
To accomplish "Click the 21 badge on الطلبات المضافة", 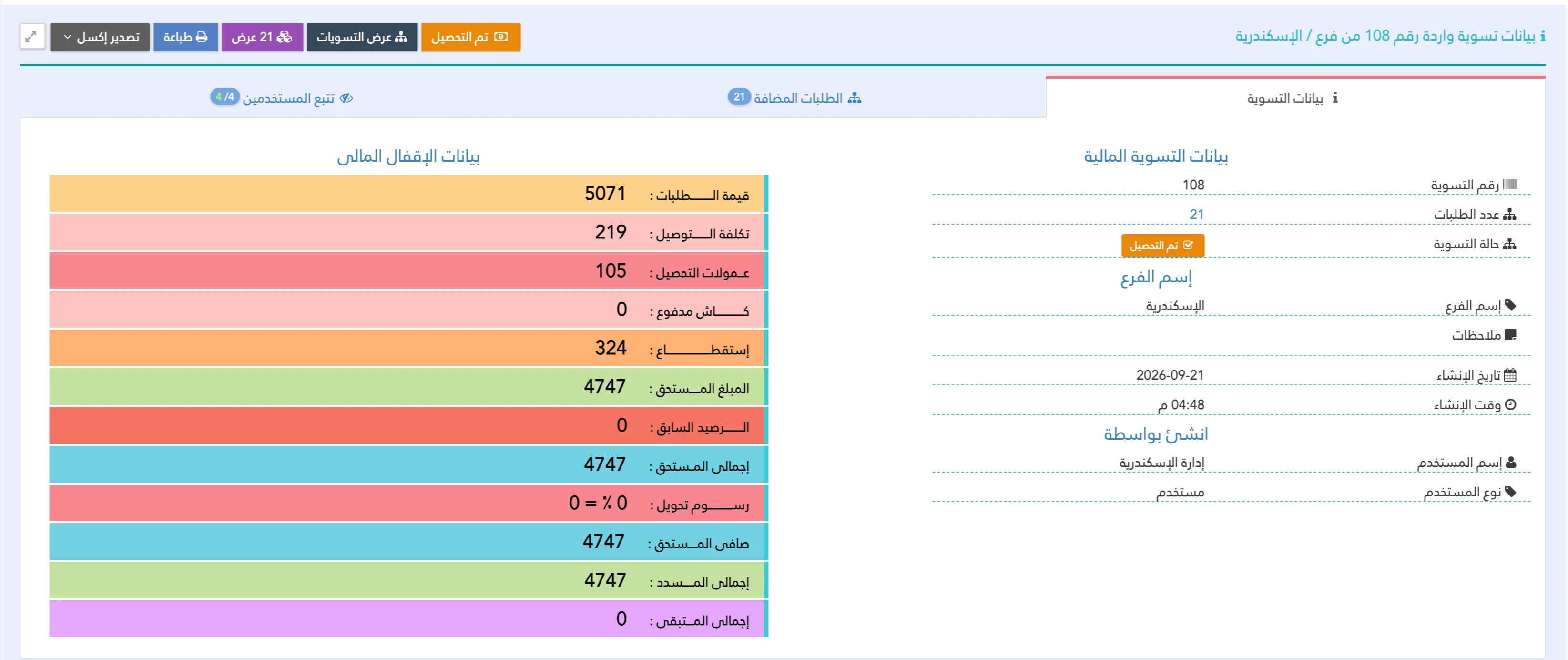I will [x=739, y=97].
